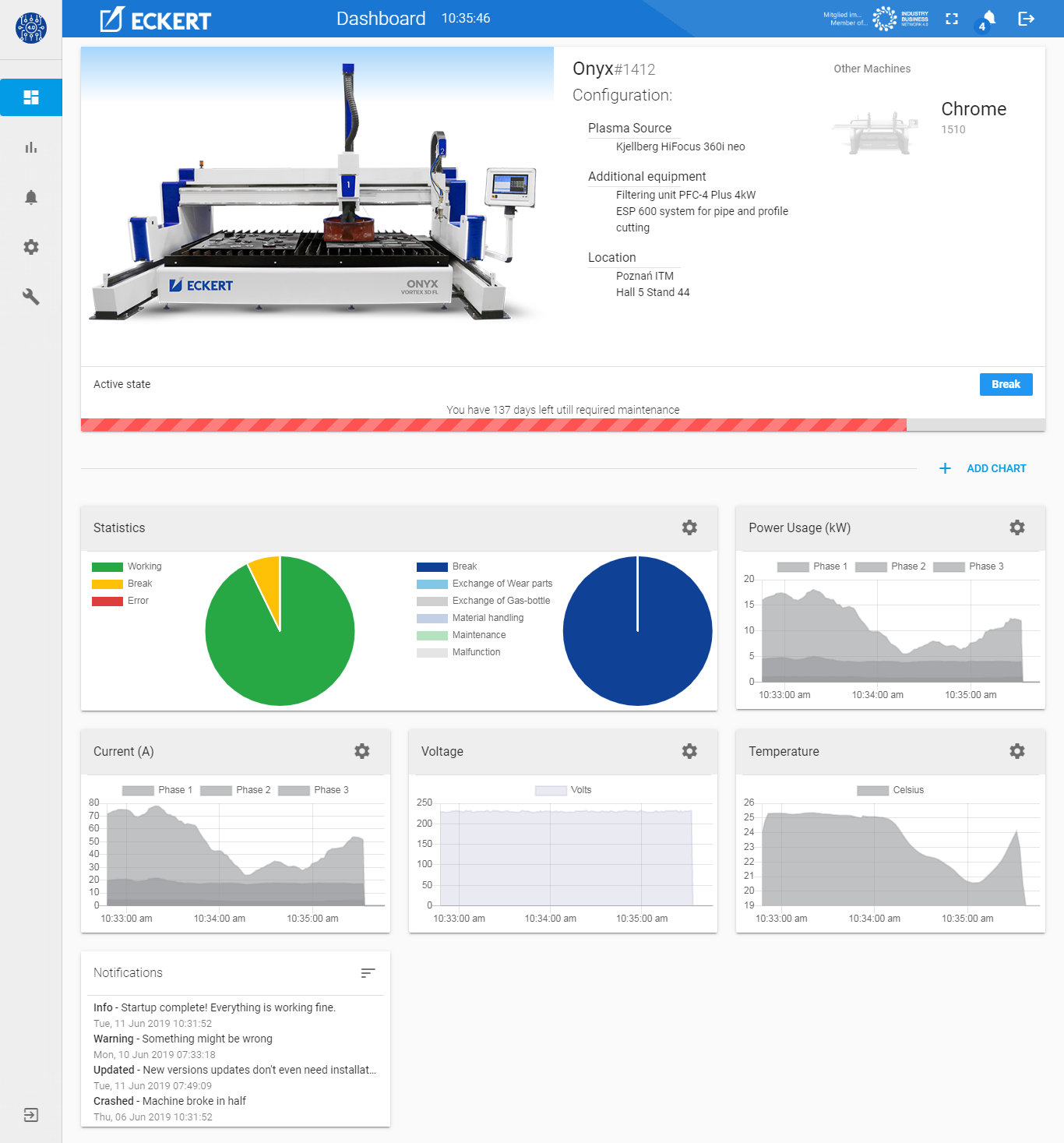Open statistics charts from sidebar bar-chart icon

31,147
